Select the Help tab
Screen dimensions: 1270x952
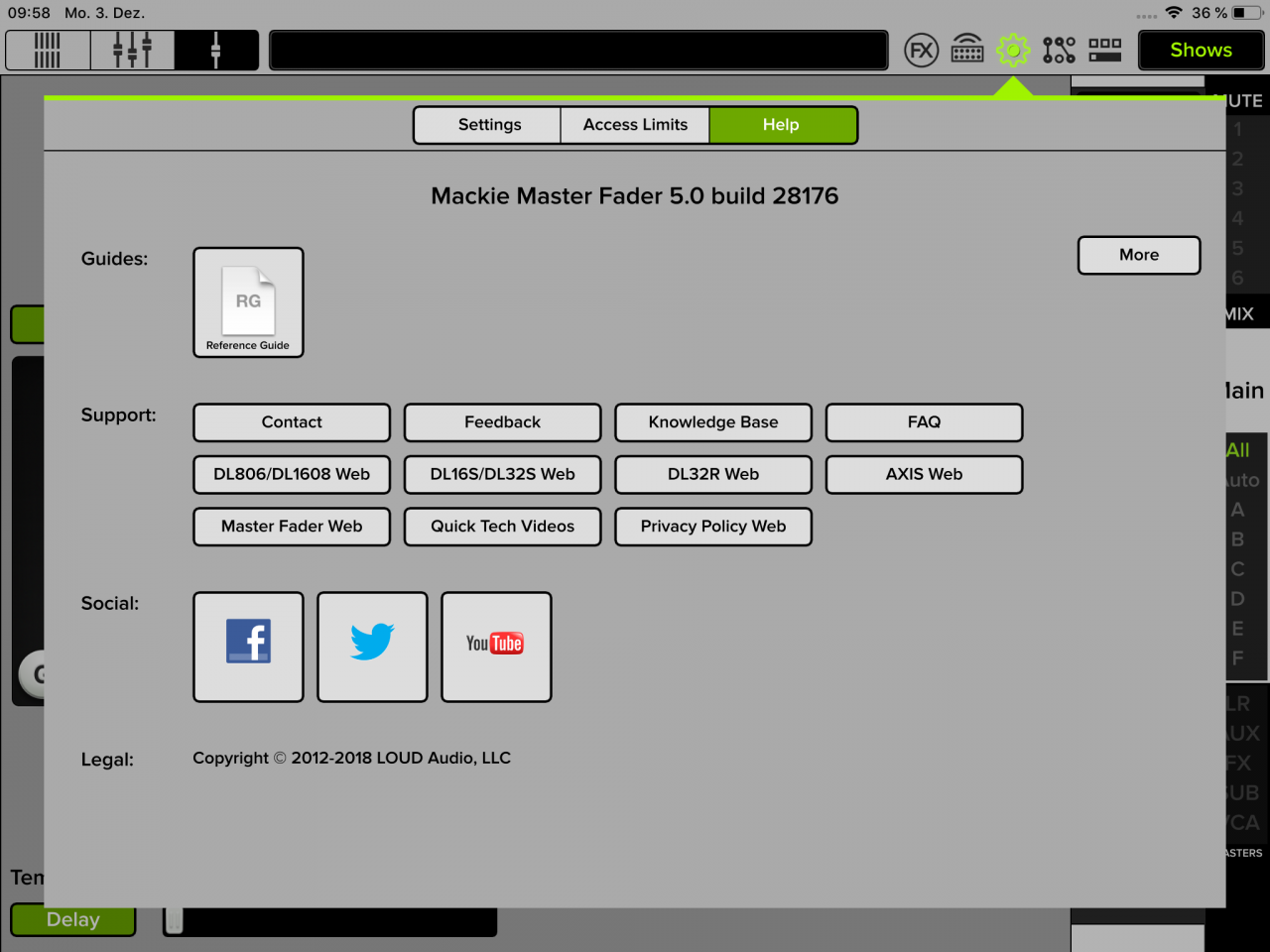pos(782,125)
